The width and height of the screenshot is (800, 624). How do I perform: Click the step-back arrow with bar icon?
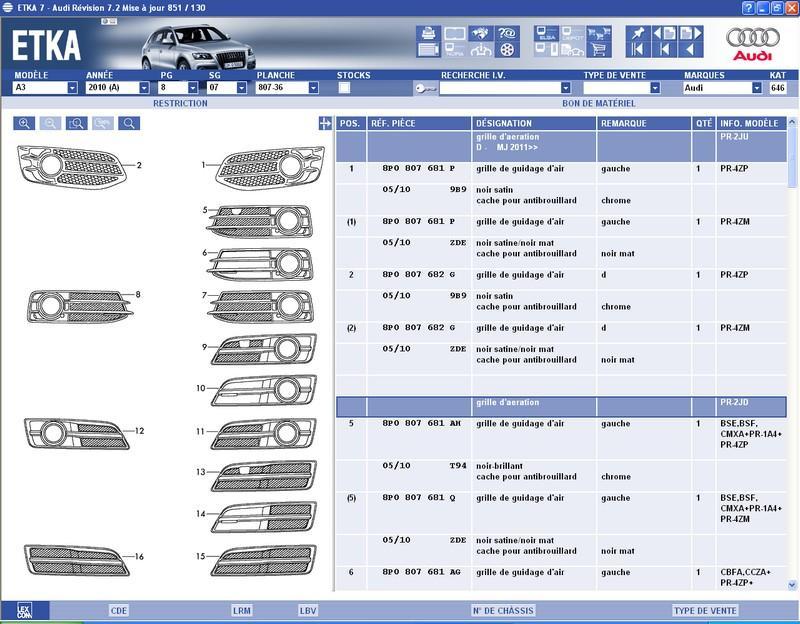664,49
